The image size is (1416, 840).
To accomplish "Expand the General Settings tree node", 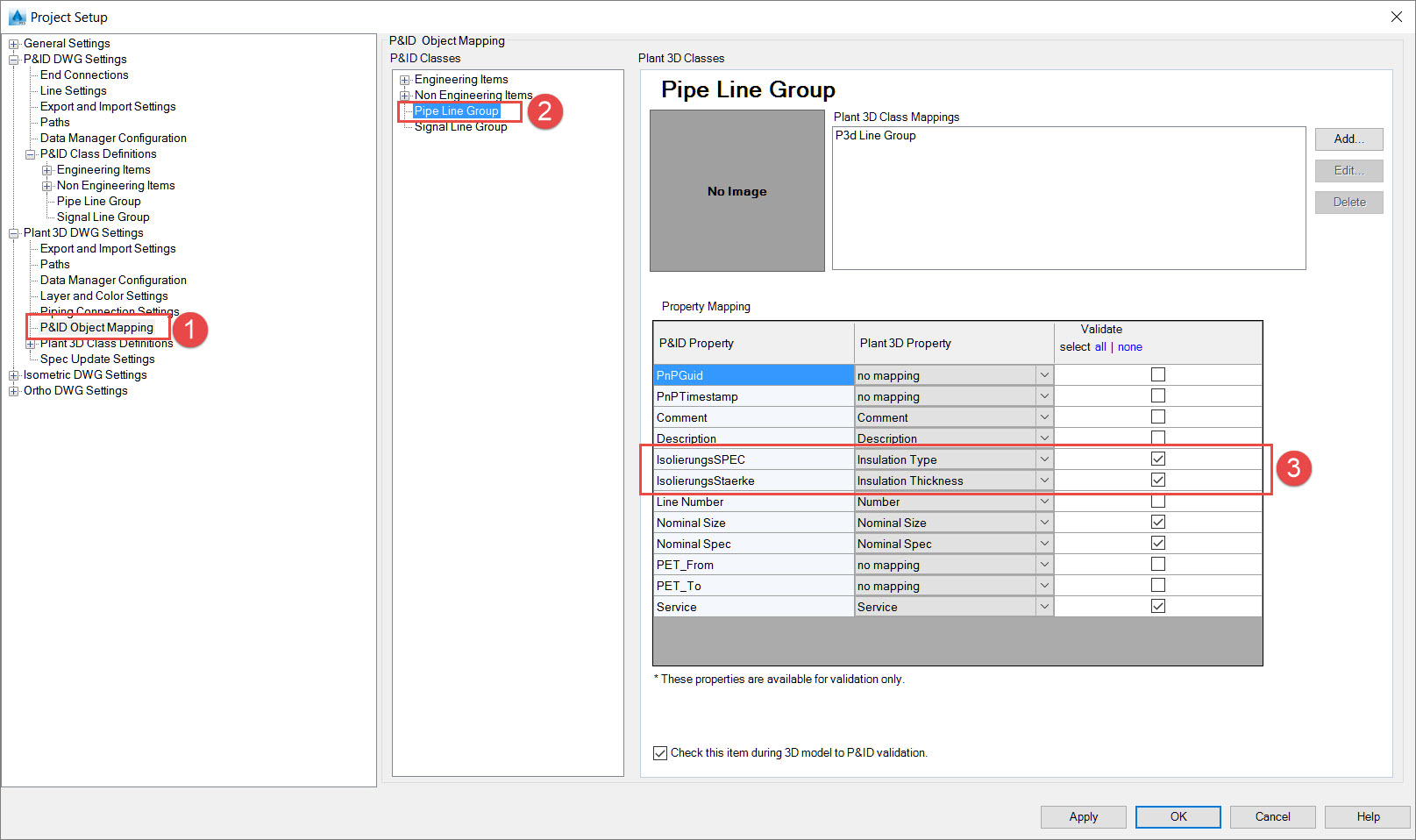I will click(x=12, y=43).
